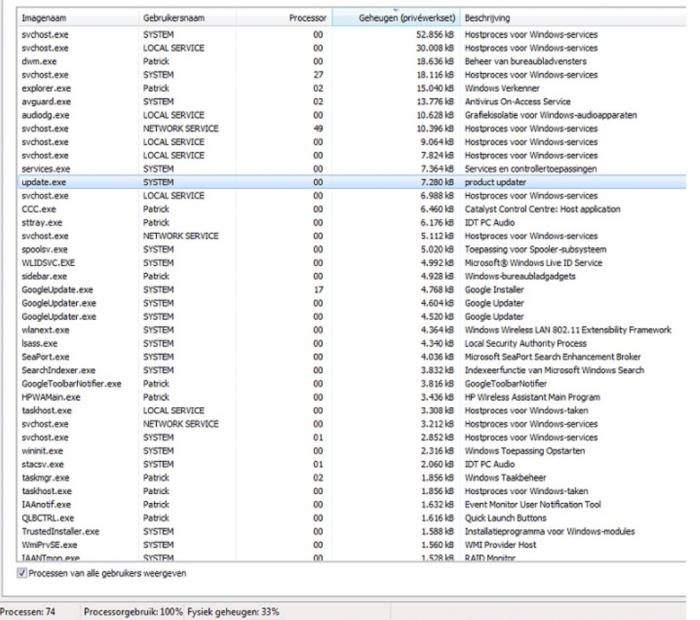Click the 'Processorgebruik: 100%' status bar entry
700x620 pixels.
pyautogui.click(x=133, y=612)
